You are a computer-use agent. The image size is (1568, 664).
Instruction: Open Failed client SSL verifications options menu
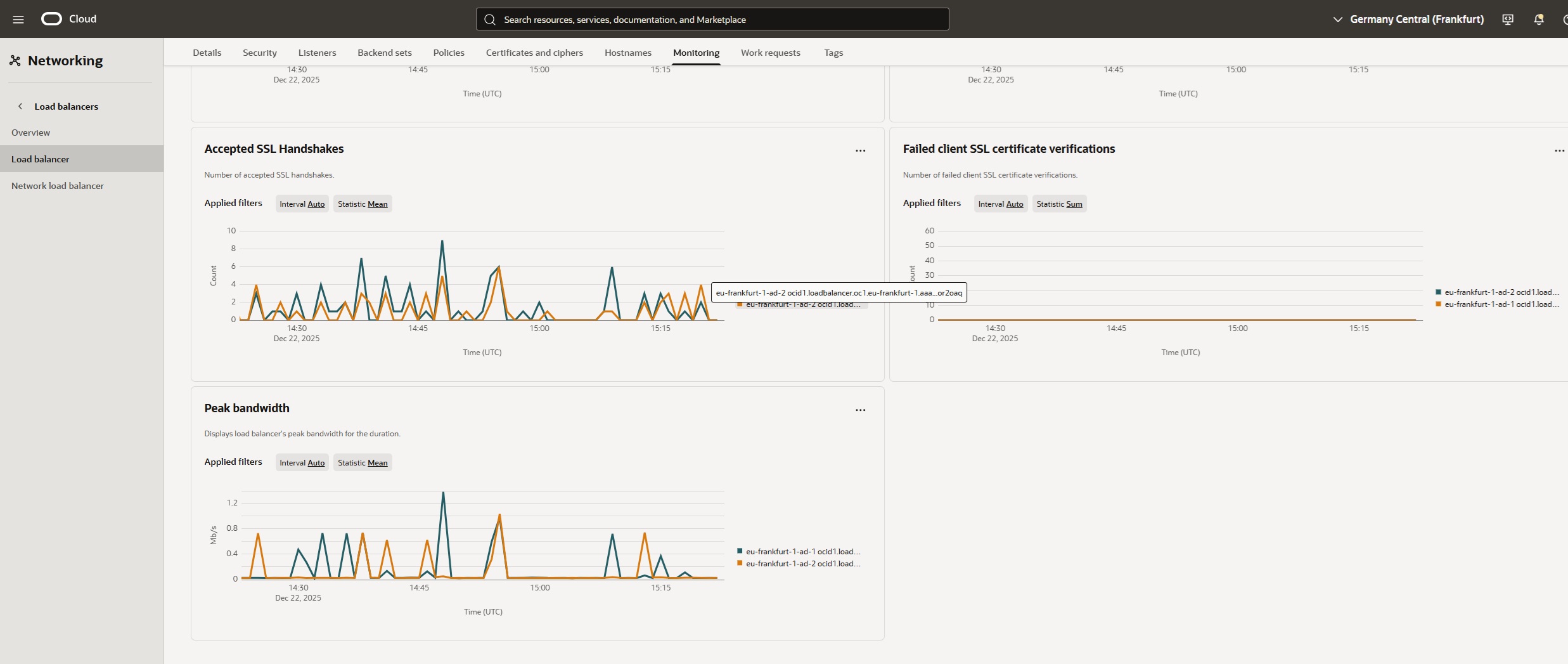(1558, 151)
